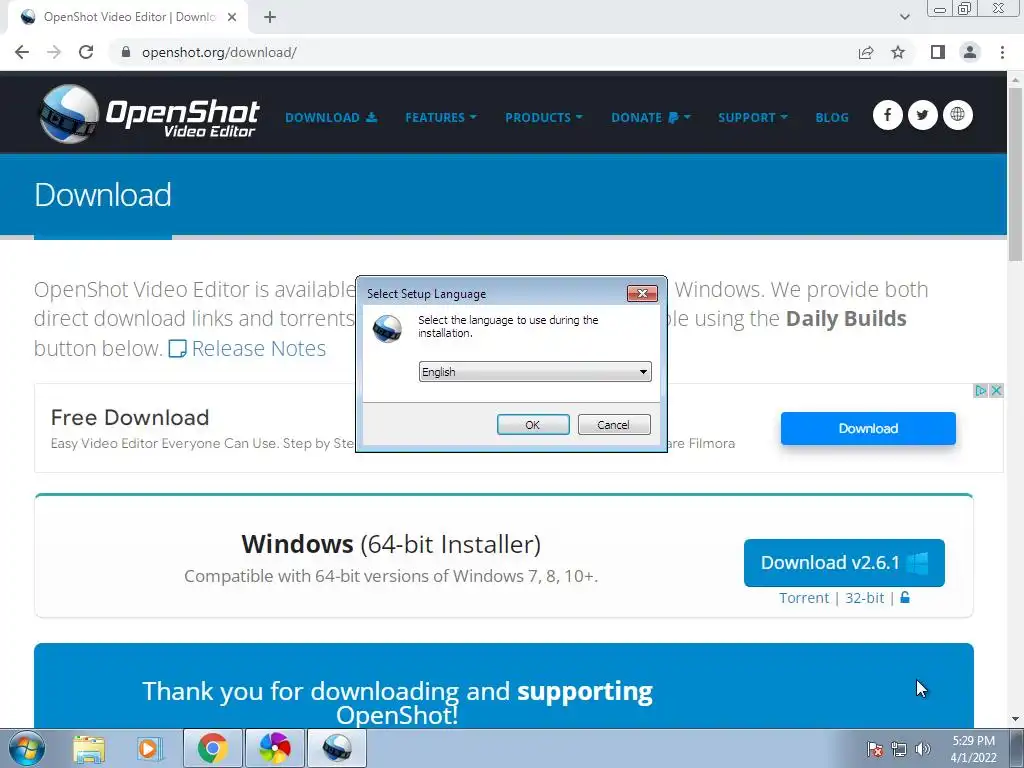This screenshot has width=1024, height=768.
Task: Click the Torrent download link
Action: [x=804, y=598]
